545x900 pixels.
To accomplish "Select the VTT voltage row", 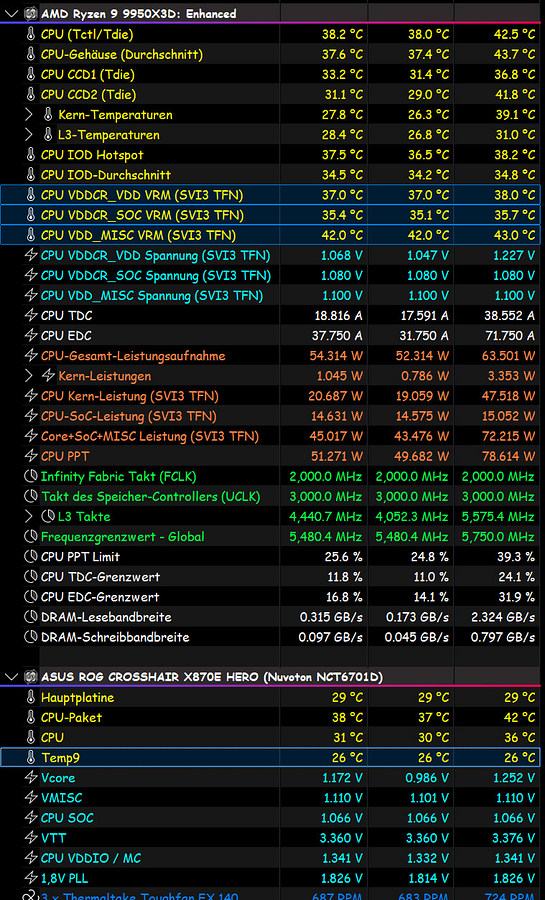I will click(x=272, y=838).
